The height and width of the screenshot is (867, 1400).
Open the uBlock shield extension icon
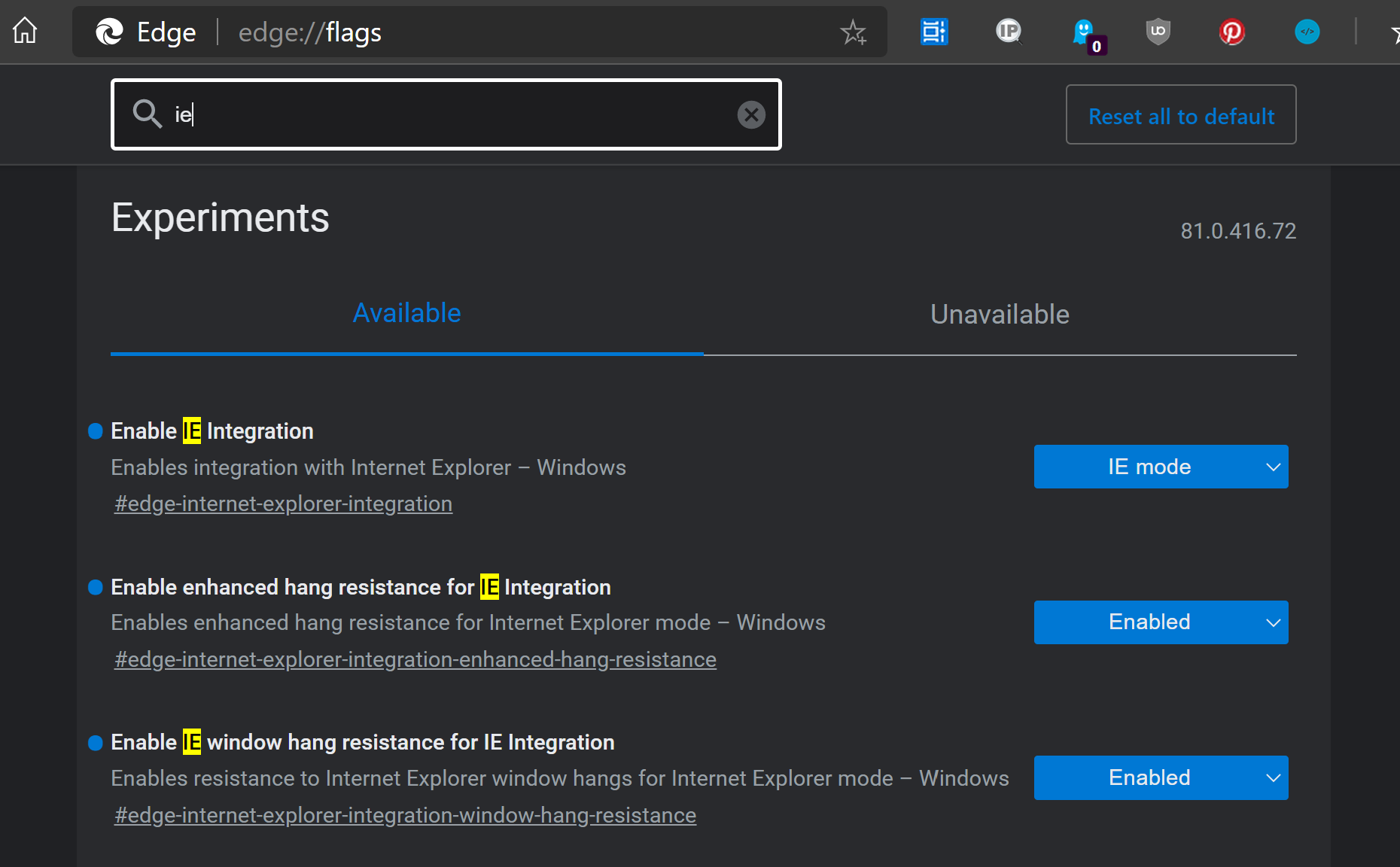(x=1158, y=32)
